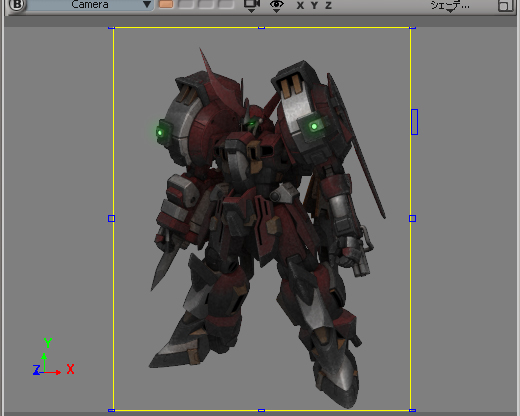Click the tall blue rectangle handle on right edge
The image size is (520, 416).
click(414, 122)
